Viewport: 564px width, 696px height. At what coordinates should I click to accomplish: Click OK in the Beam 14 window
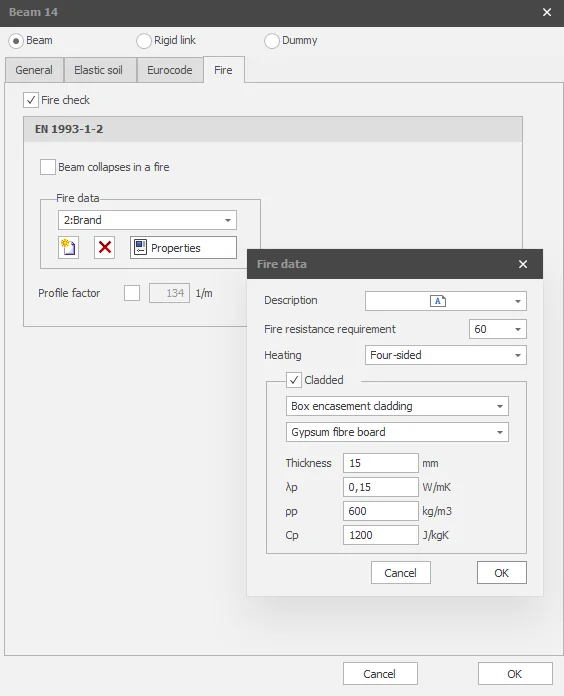click(x=515, y=674)
